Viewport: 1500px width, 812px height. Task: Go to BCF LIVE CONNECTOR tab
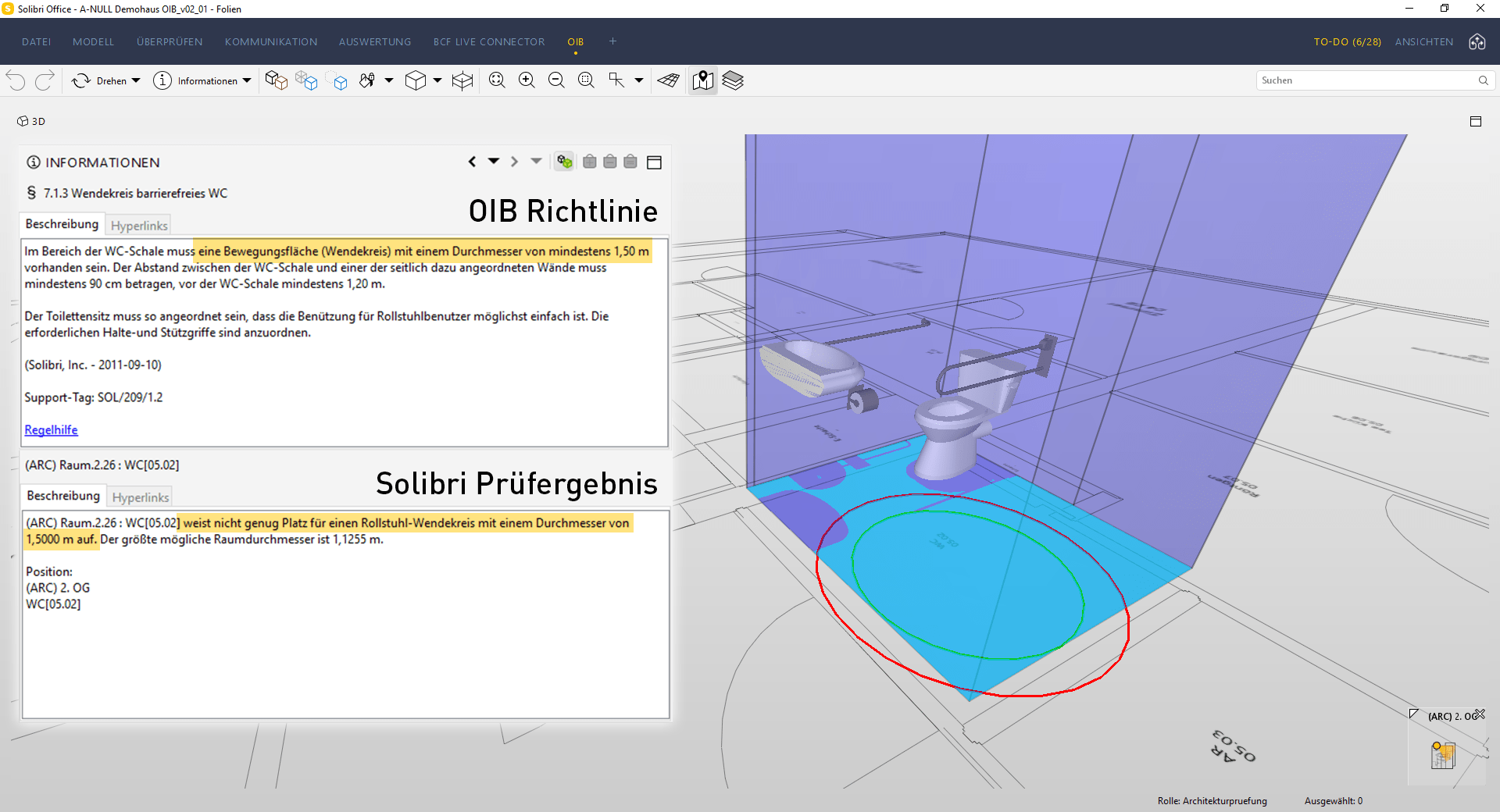pyautogui.click(x=489, y=42)
